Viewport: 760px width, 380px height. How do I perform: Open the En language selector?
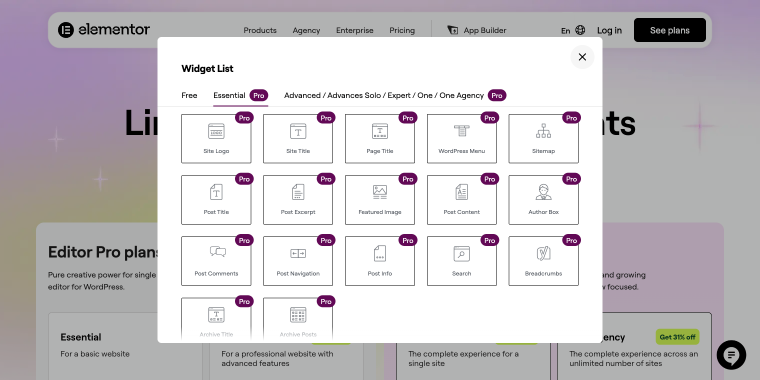(565, 31)
